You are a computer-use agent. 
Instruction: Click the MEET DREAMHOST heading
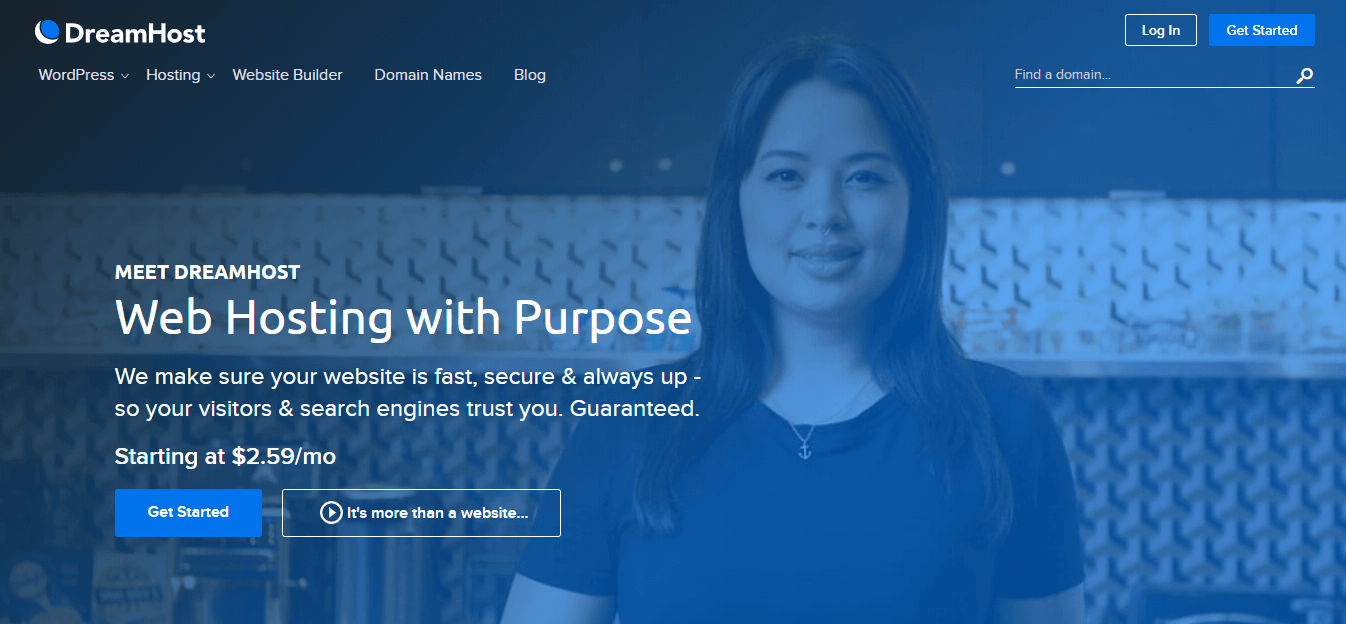pos(207,272)
